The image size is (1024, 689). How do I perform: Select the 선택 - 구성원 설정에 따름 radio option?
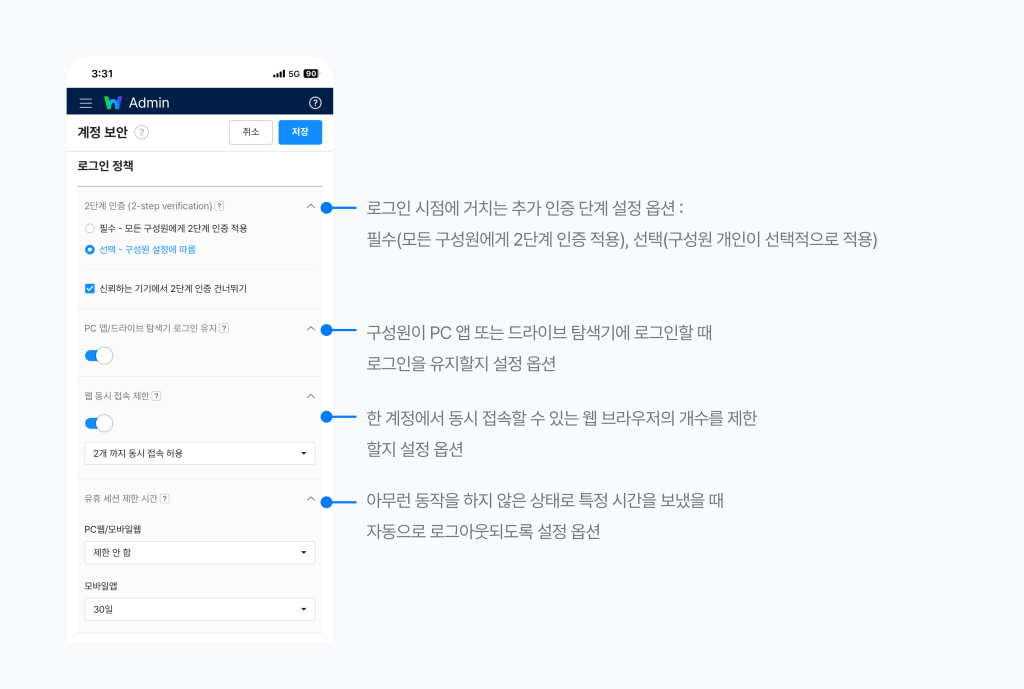coord(89,249)
